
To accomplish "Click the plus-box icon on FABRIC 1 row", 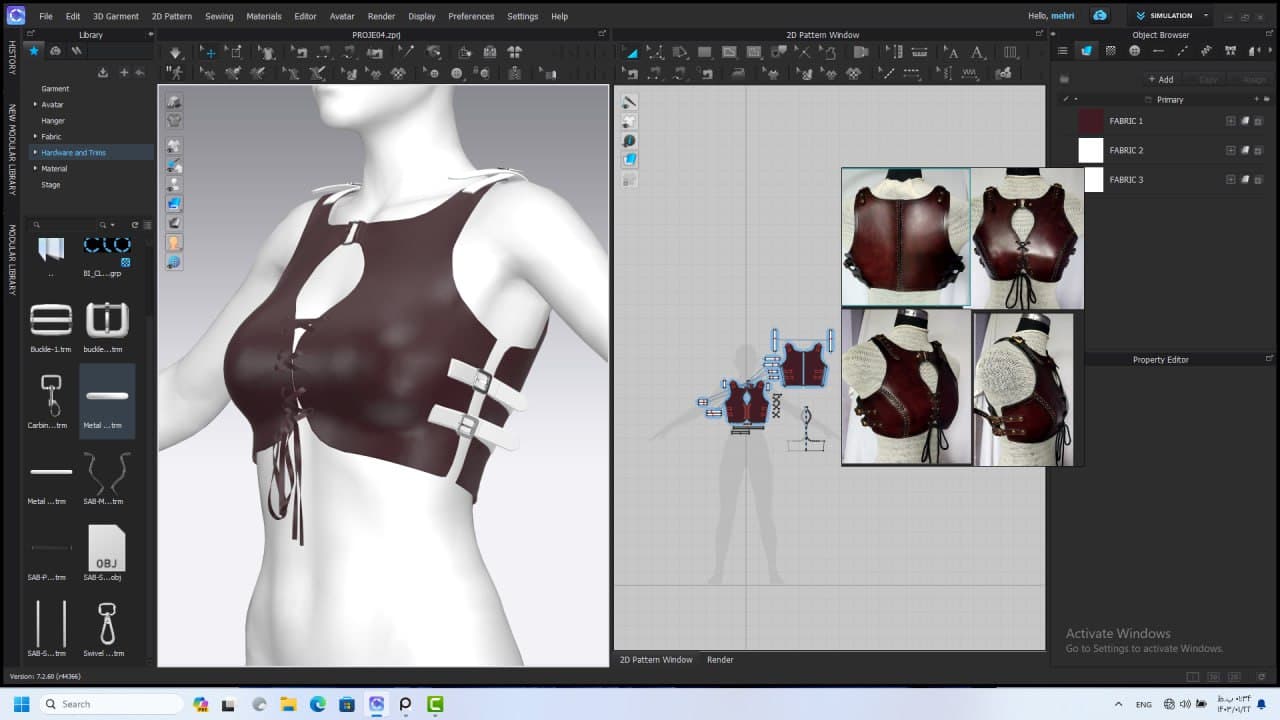I will tap(1231, 121).
